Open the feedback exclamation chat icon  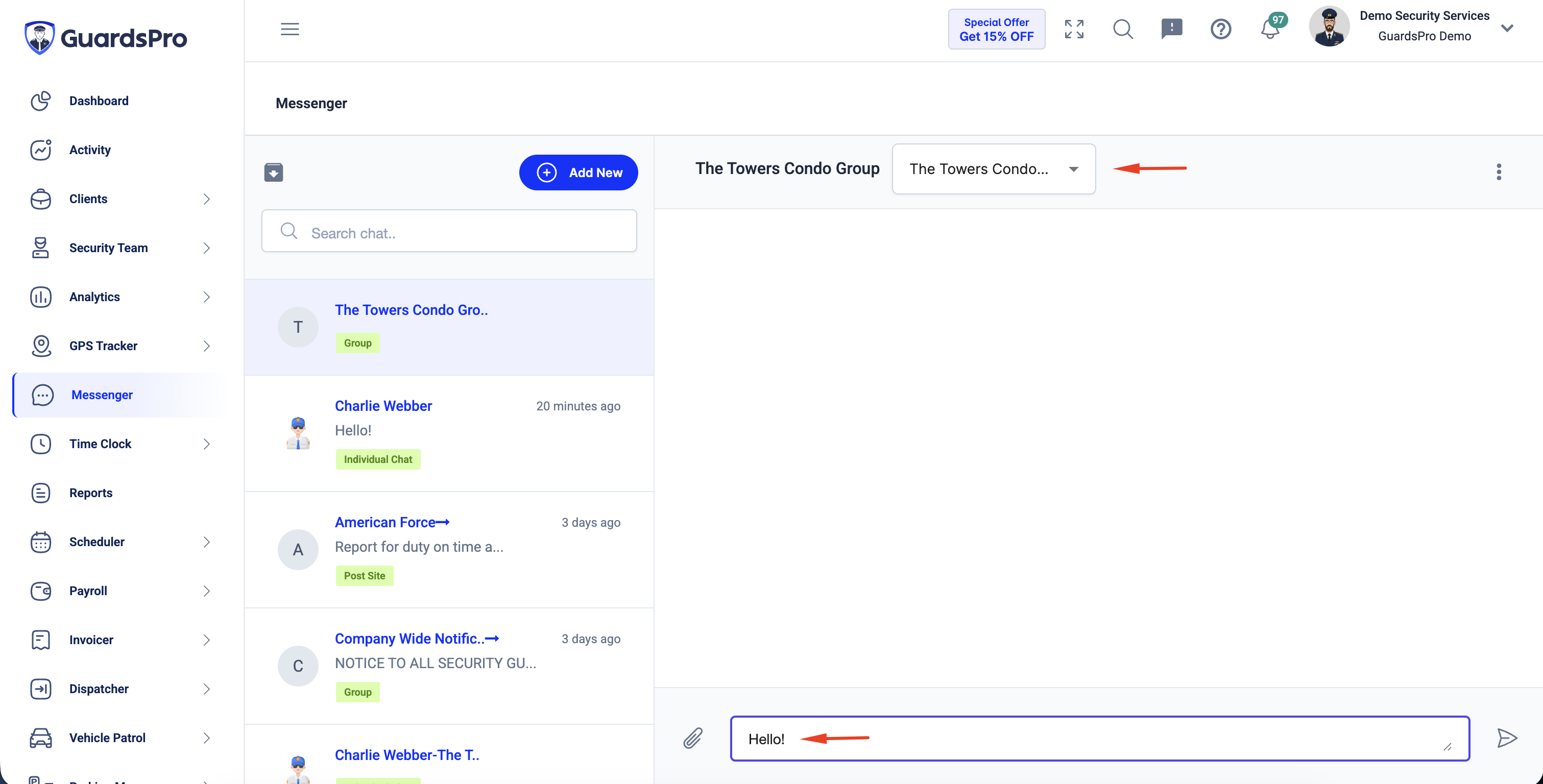1172,29
